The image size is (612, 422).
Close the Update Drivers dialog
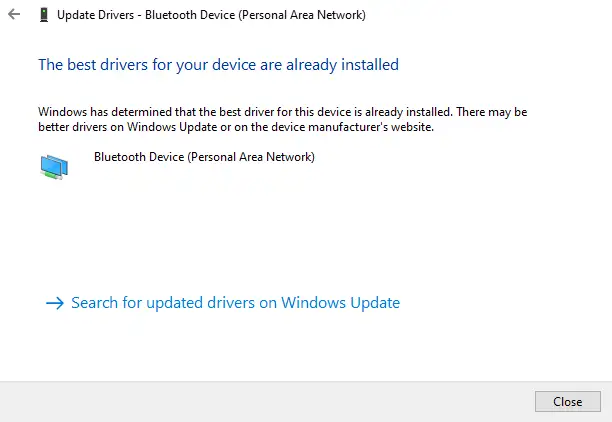coord(568,401)
